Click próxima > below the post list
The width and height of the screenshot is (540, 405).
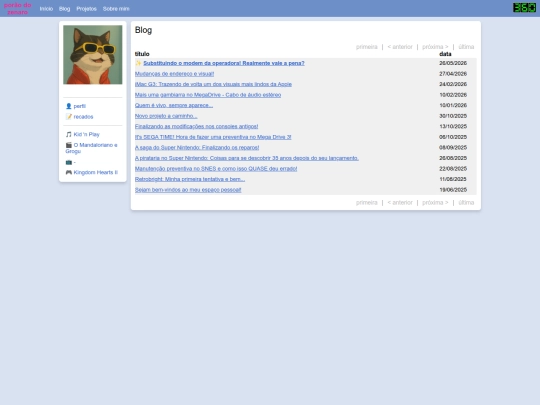click(x=435, y=202)
